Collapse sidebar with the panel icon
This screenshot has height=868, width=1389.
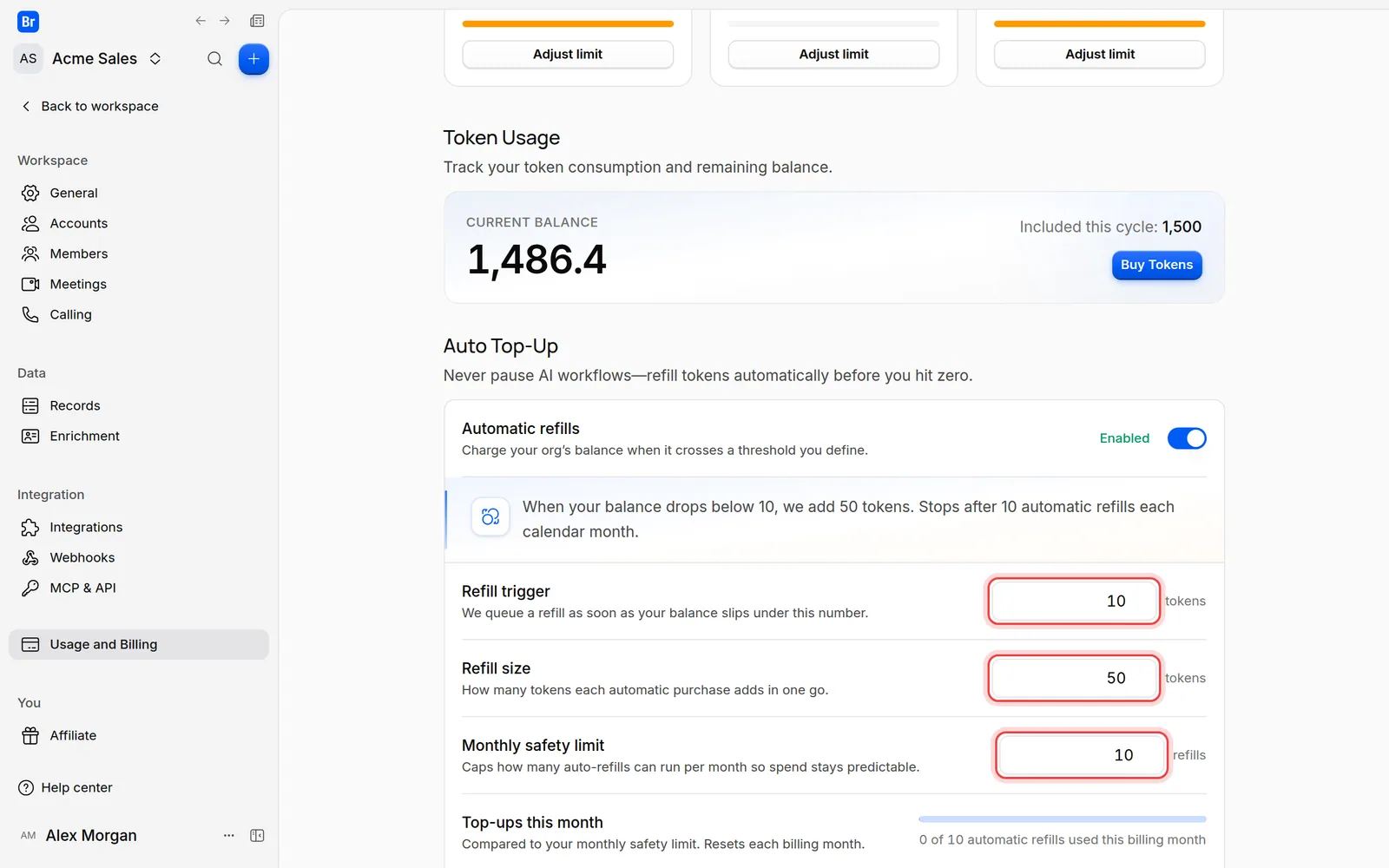257,835
